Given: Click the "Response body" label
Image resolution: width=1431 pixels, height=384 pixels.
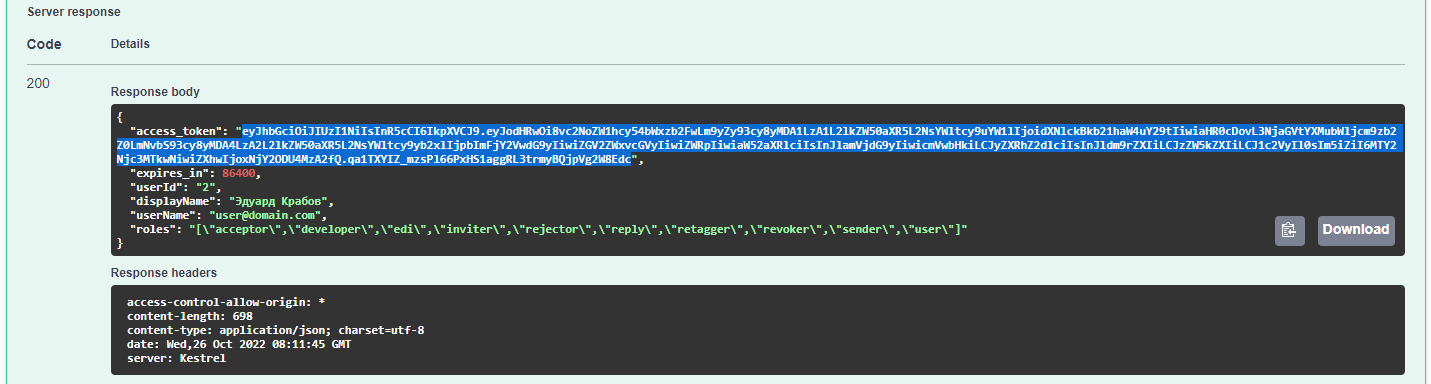Looking at the screenshot, I should [155, 92].
